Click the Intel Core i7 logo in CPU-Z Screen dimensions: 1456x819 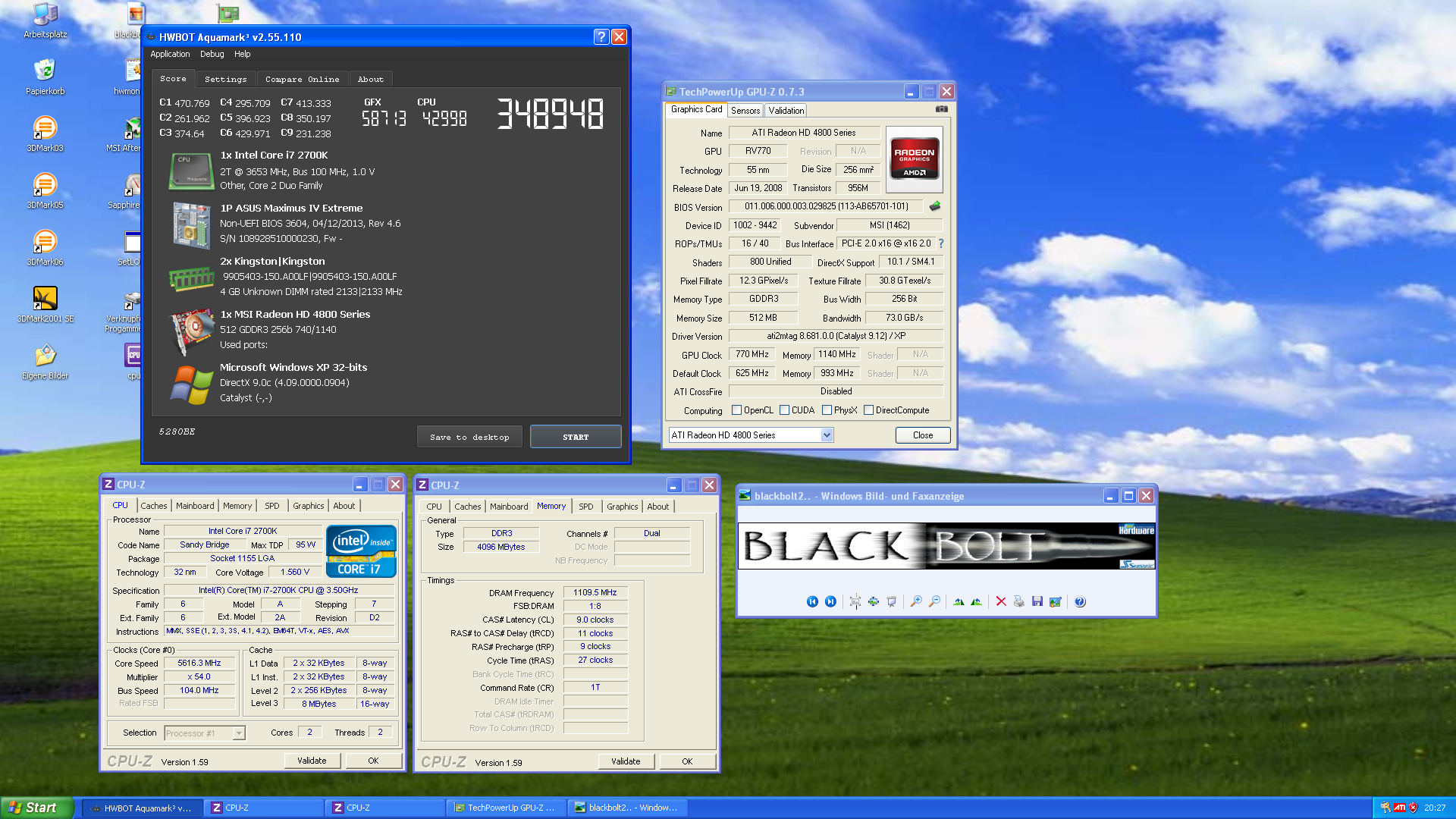tap(361, 551)
